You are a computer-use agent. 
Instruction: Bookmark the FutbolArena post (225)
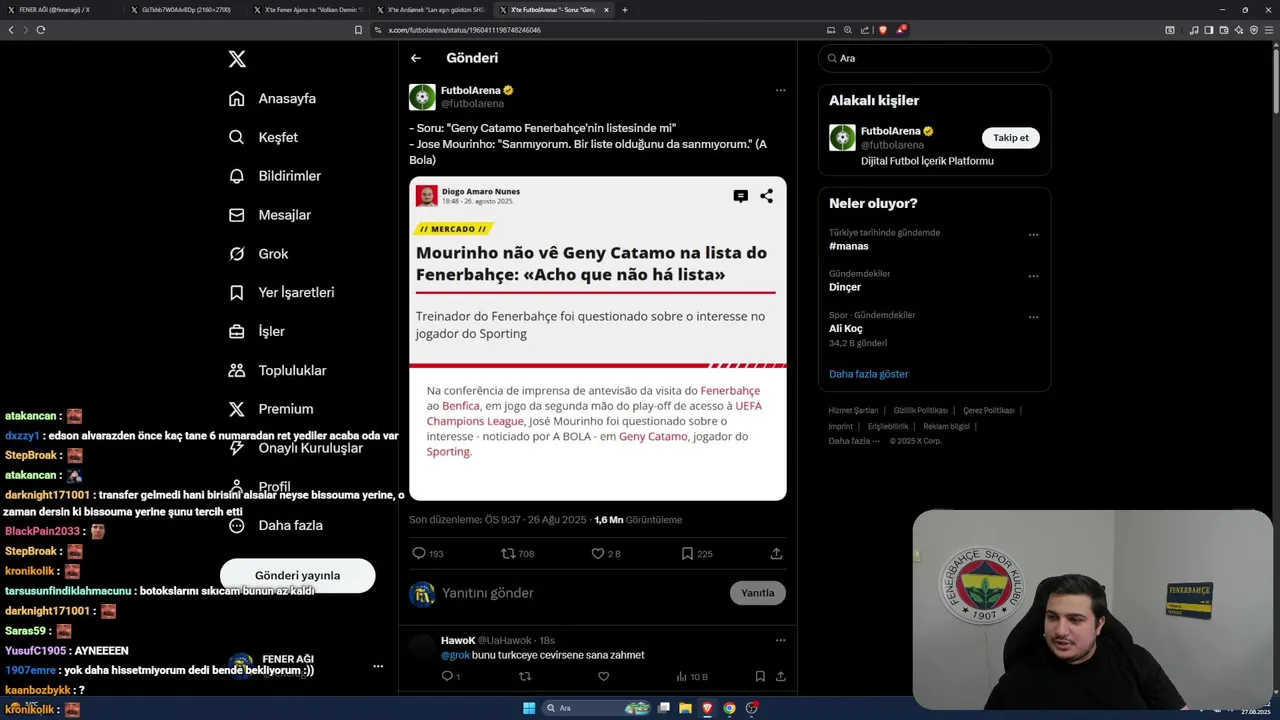pos(696,553)
